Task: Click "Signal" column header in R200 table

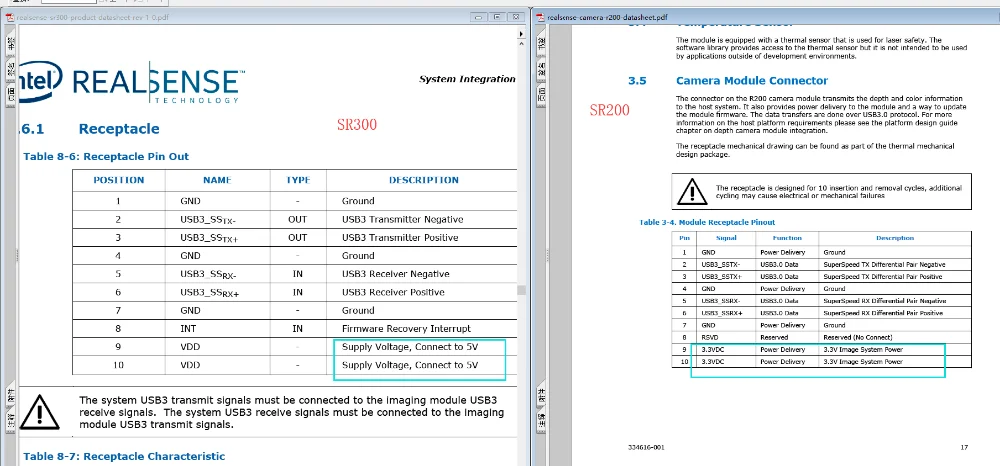Action: click(726, 238)
